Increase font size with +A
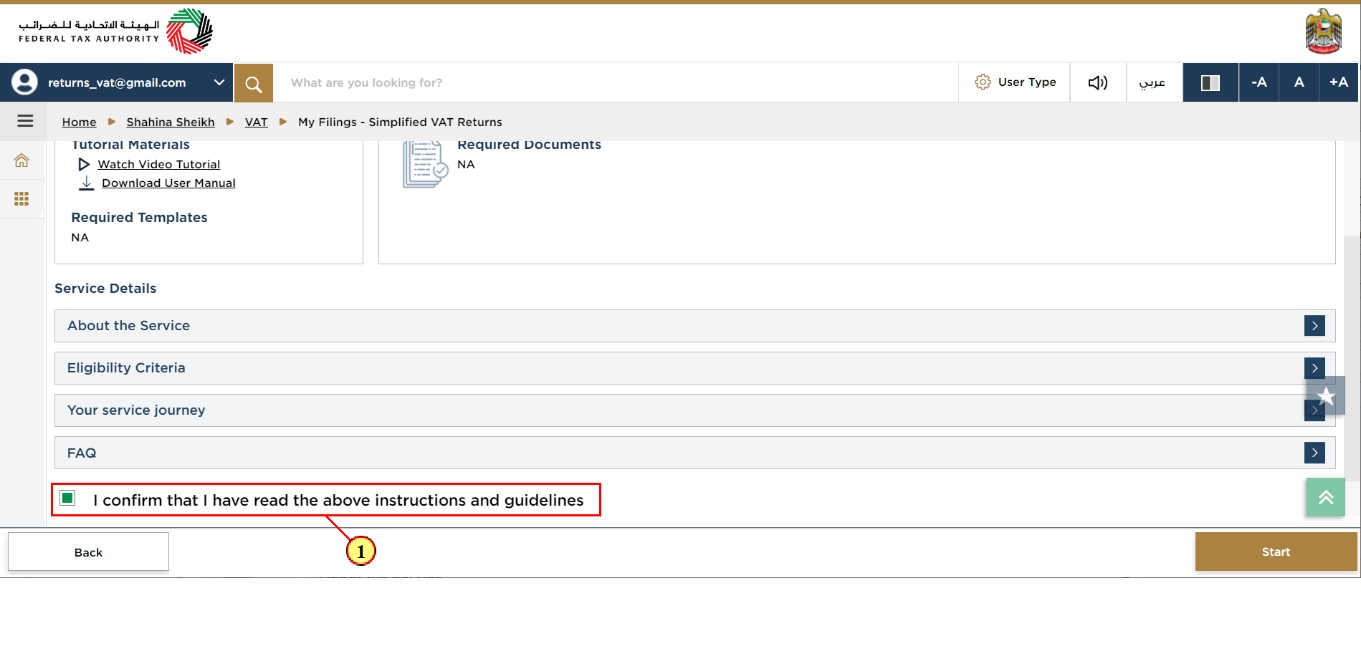This screenshot has height=648, width=1361. point(1339,83)
